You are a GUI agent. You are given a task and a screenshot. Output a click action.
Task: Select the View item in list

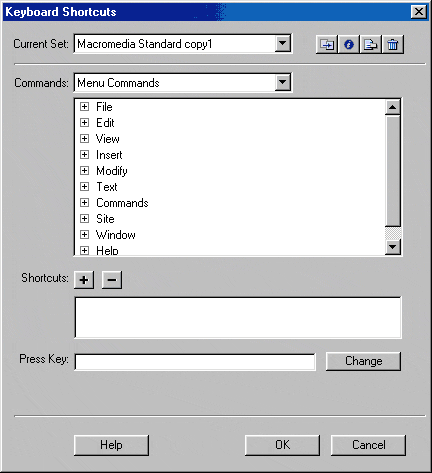pyautogui.click(x=108, y=139)
